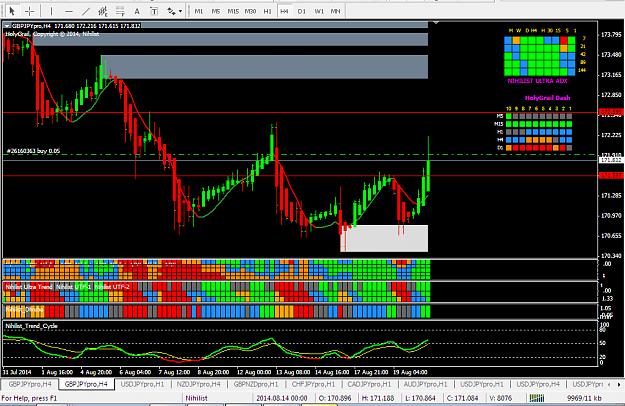Viewport: 625px width, 406px height.
Task: Click price 171.285 on the price scale
Action: tap(611, 196)
